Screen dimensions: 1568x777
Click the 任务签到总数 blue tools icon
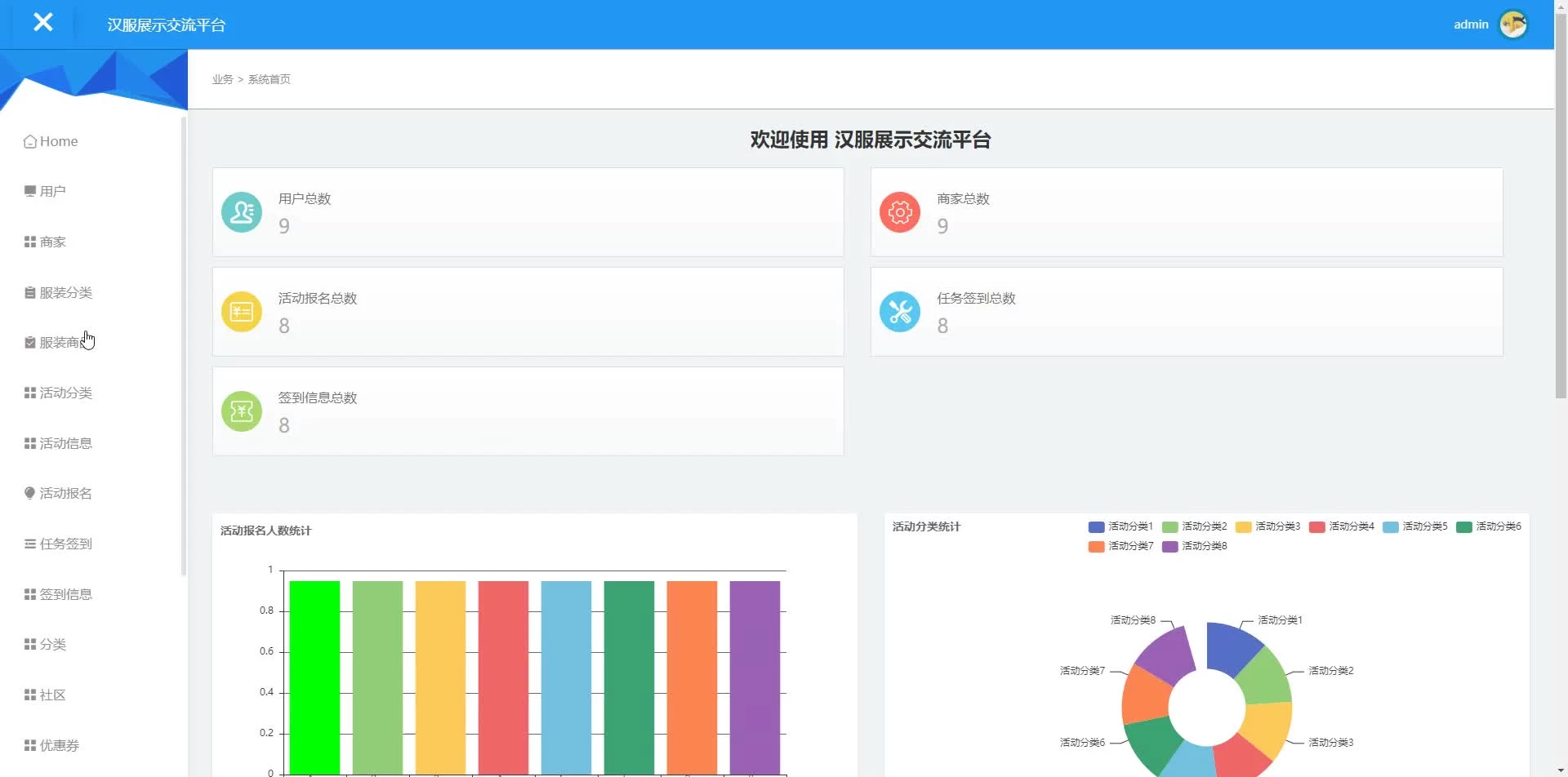900,312
